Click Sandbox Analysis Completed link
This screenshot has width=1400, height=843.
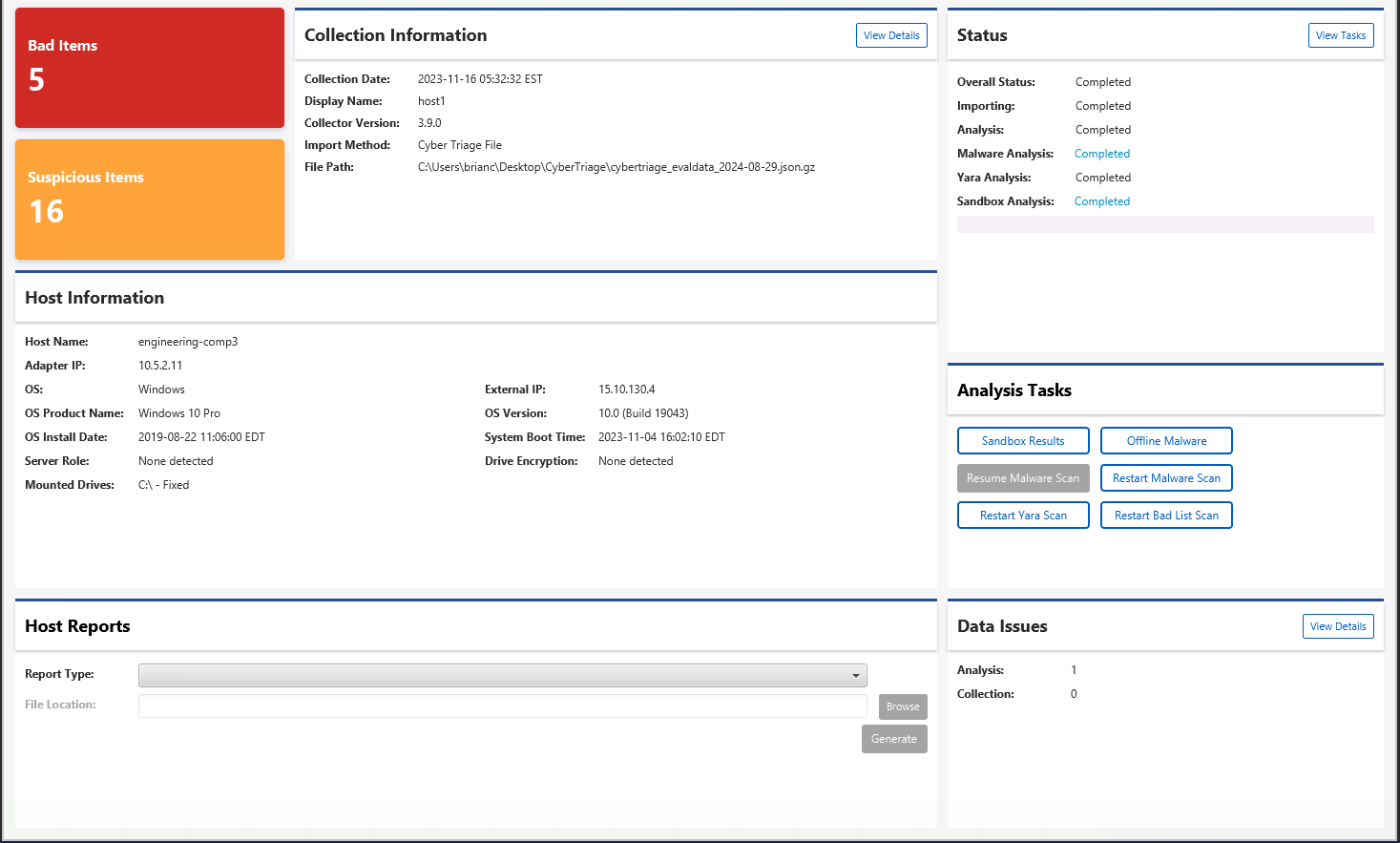[x=1102, y=201]
